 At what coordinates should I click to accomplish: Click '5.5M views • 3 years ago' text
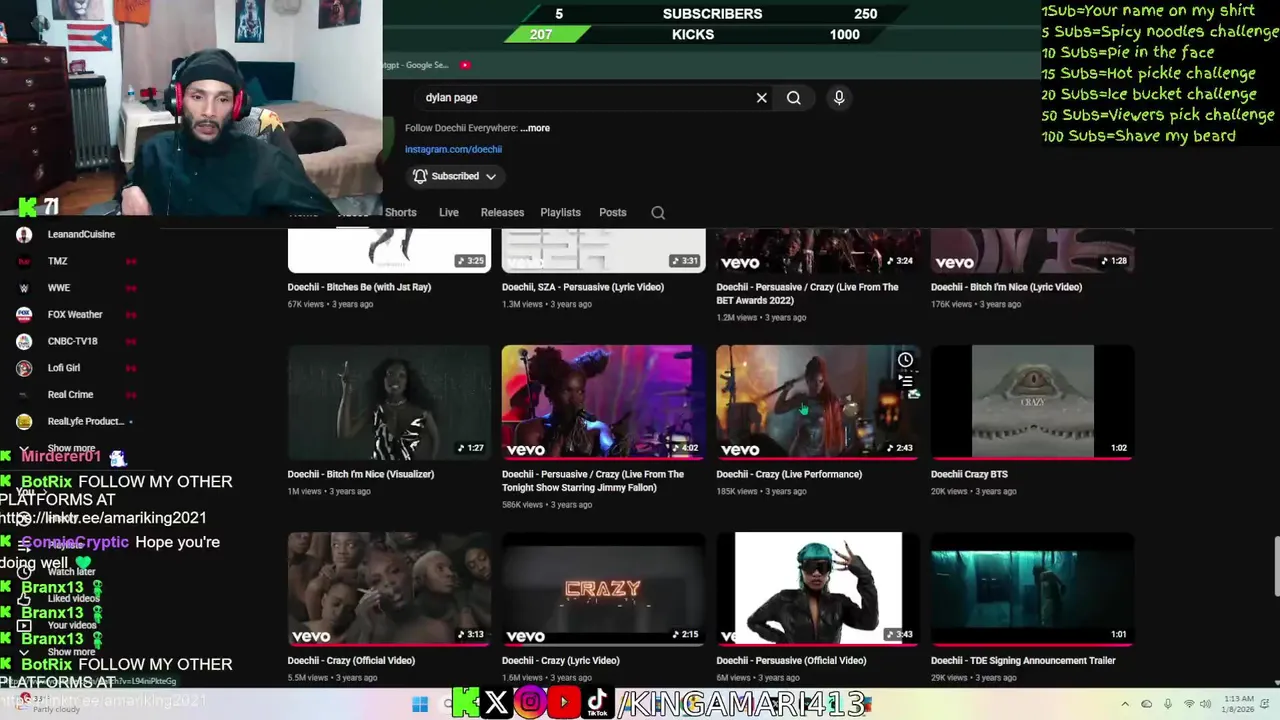click(332, 678)
